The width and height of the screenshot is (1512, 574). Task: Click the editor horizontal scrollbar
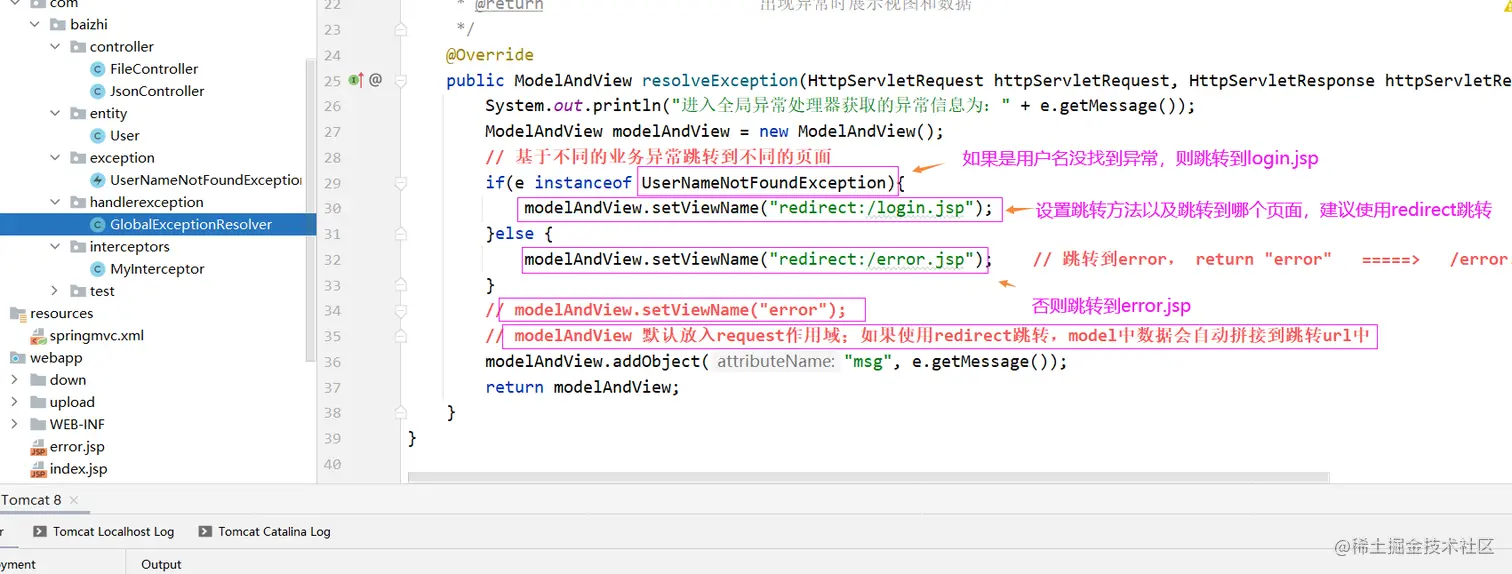[x=868, y=478]
